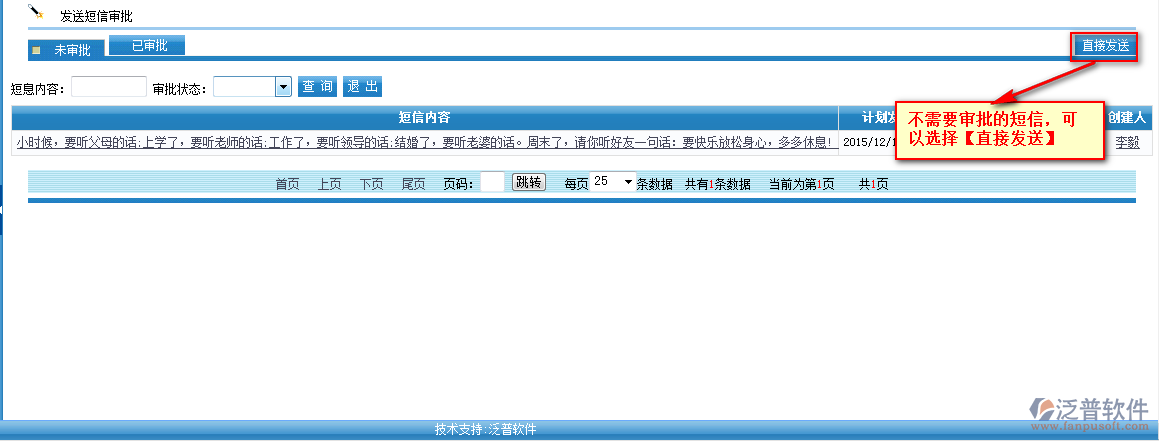The height and width of the screenshot is (442, 1159).
Task: Expand the 审批状态 dropdown arrow
Action: point(283,87)
